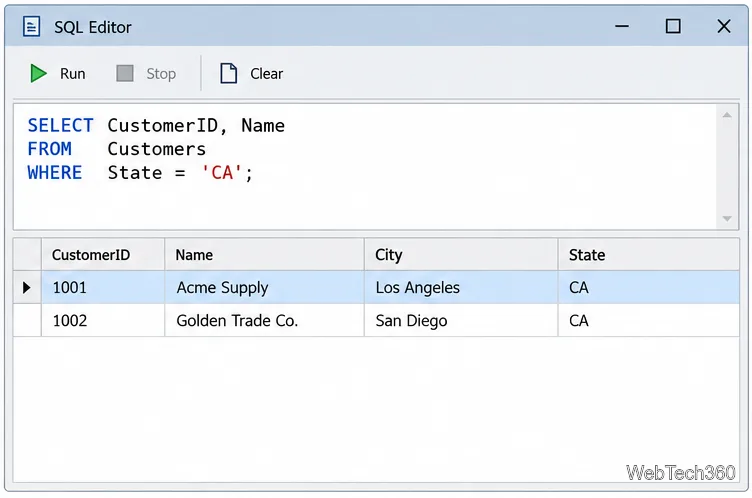The width and height of the screenshot is (752, 498).
Task: Sort by the State column header
Action: tap(648, 255)
